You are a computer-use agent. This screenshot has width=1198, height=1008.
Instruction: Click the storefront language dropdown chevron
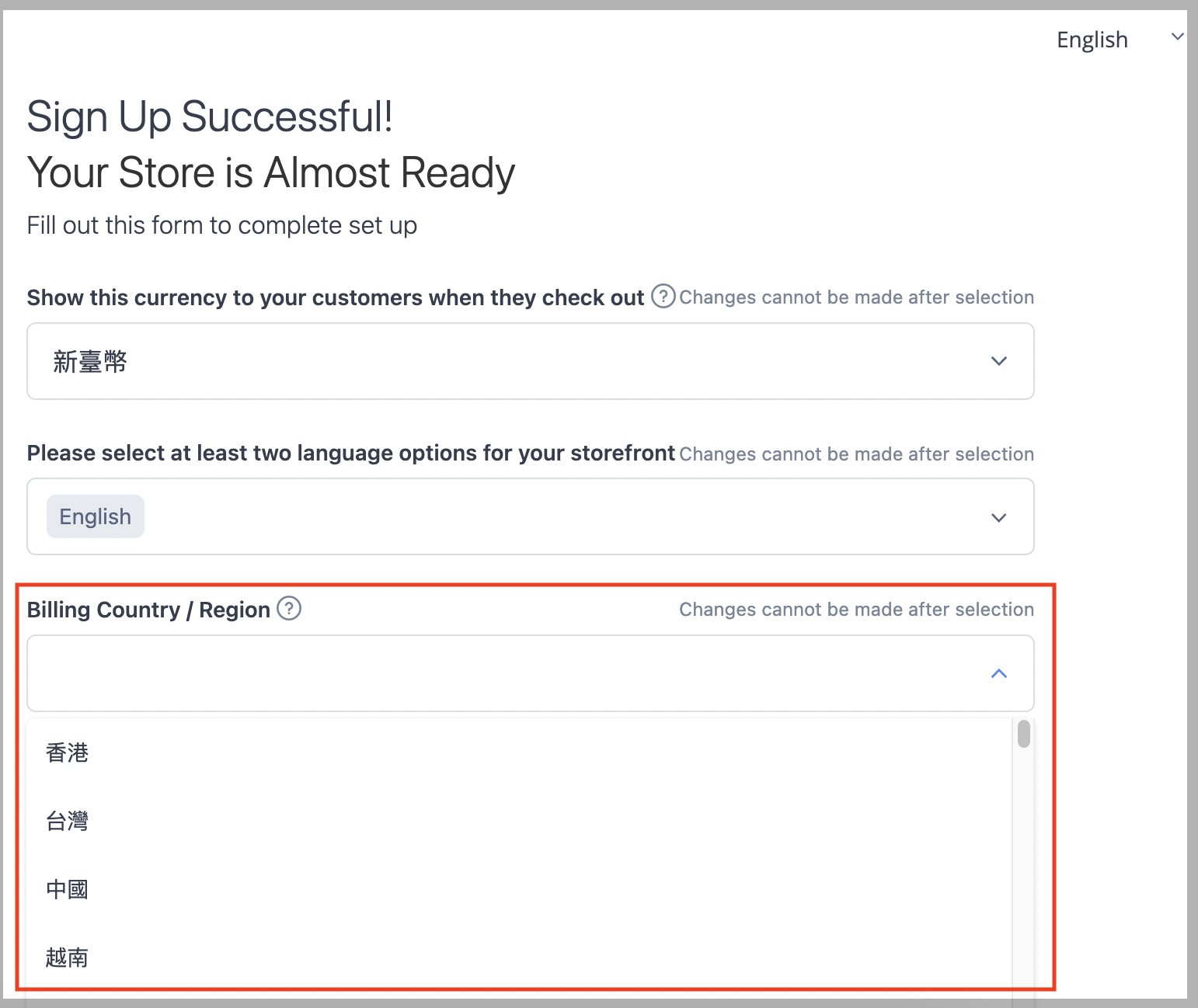[999, 518]
